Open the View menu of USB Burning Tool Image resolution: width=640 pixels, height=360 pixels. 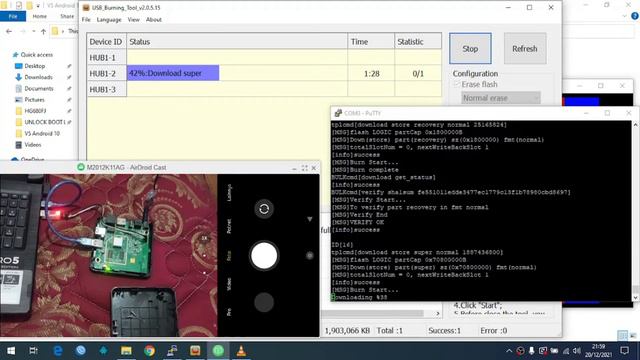point(133,20)
